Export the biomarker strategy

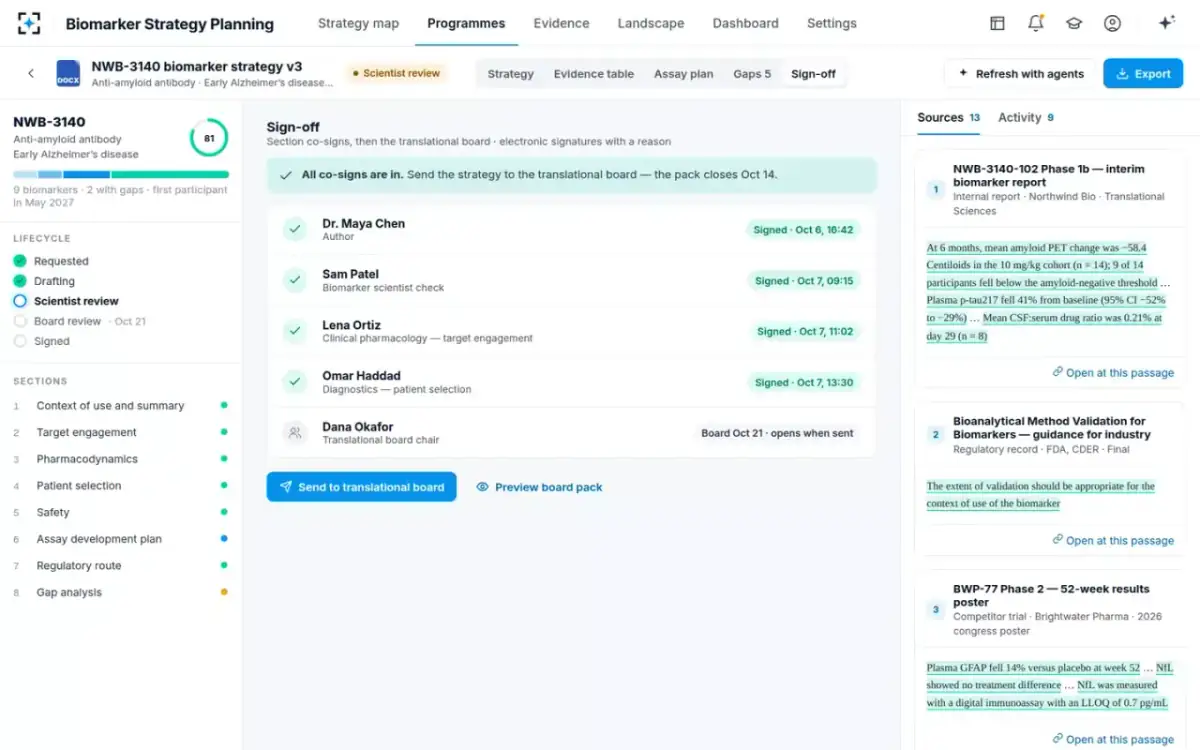1143,73
